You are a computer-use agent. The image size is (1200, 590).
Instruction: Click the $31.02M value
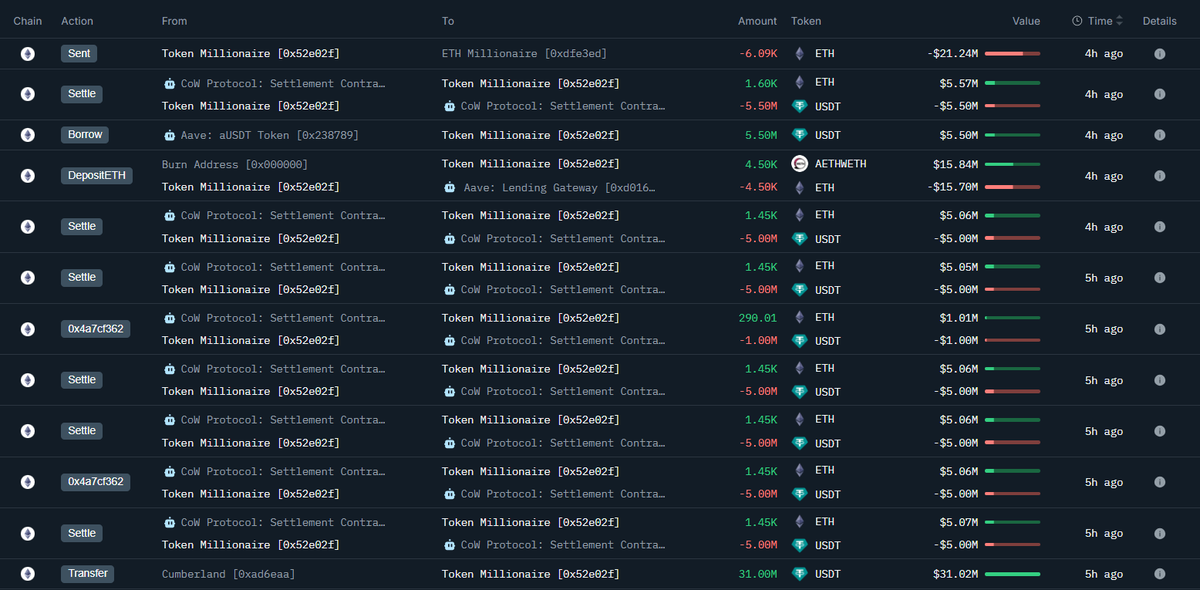coord(956,574)
